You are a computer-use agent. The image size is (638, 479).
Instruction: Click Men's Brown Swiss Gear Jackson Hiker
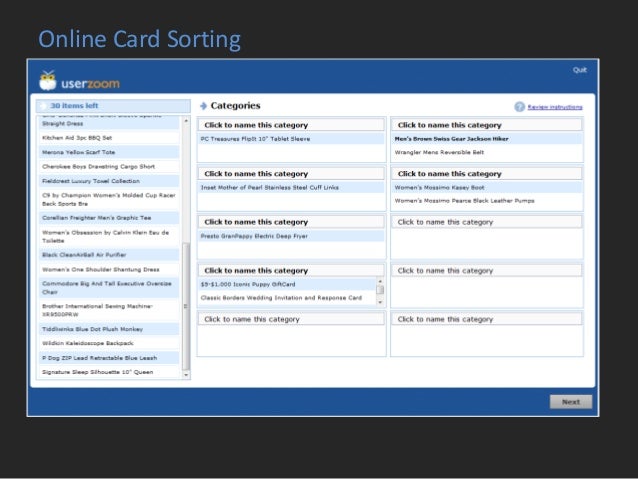487,139
